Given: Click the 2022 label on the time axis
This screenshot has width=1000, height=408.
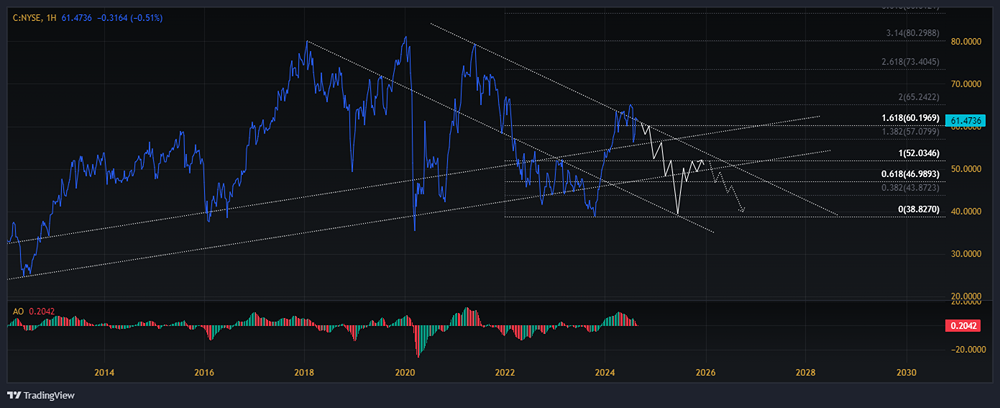Looking at the screenshot, I should point(505,372).
